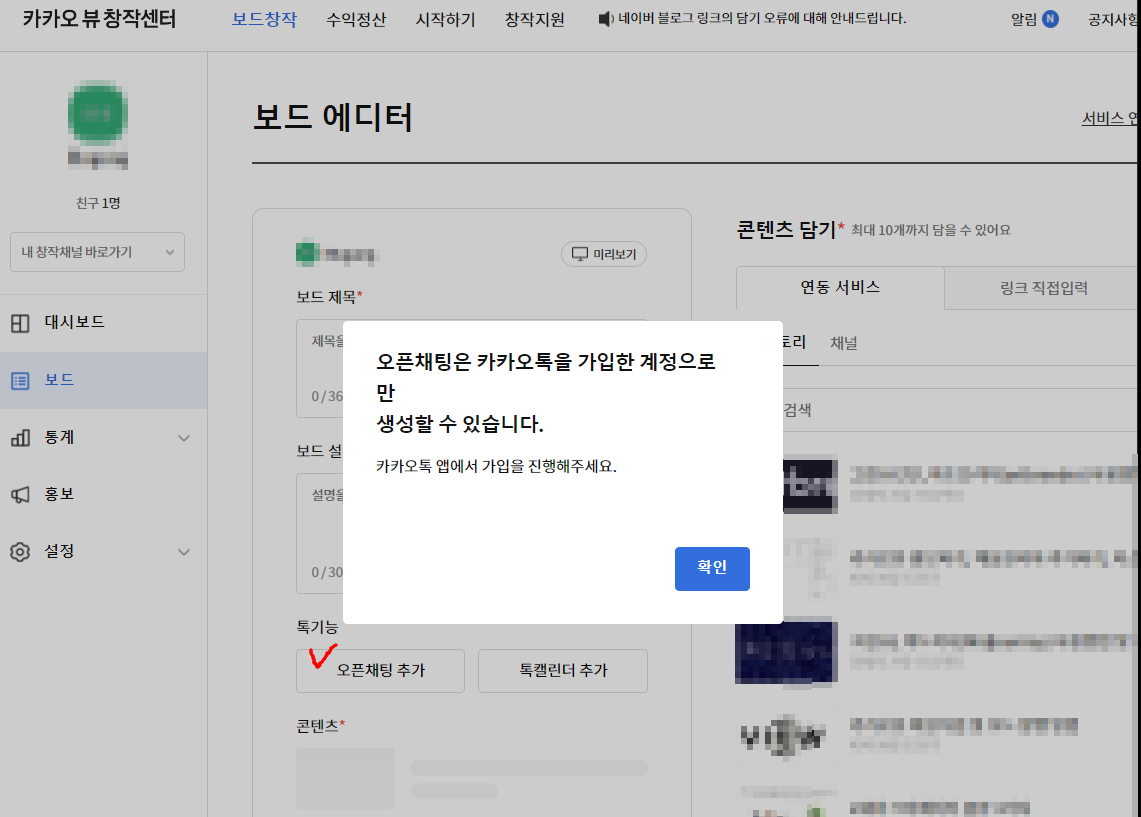Click the green profile avatar in sidebar
The height and width of the screenshot is (817, 1141).
click(98, 113)
